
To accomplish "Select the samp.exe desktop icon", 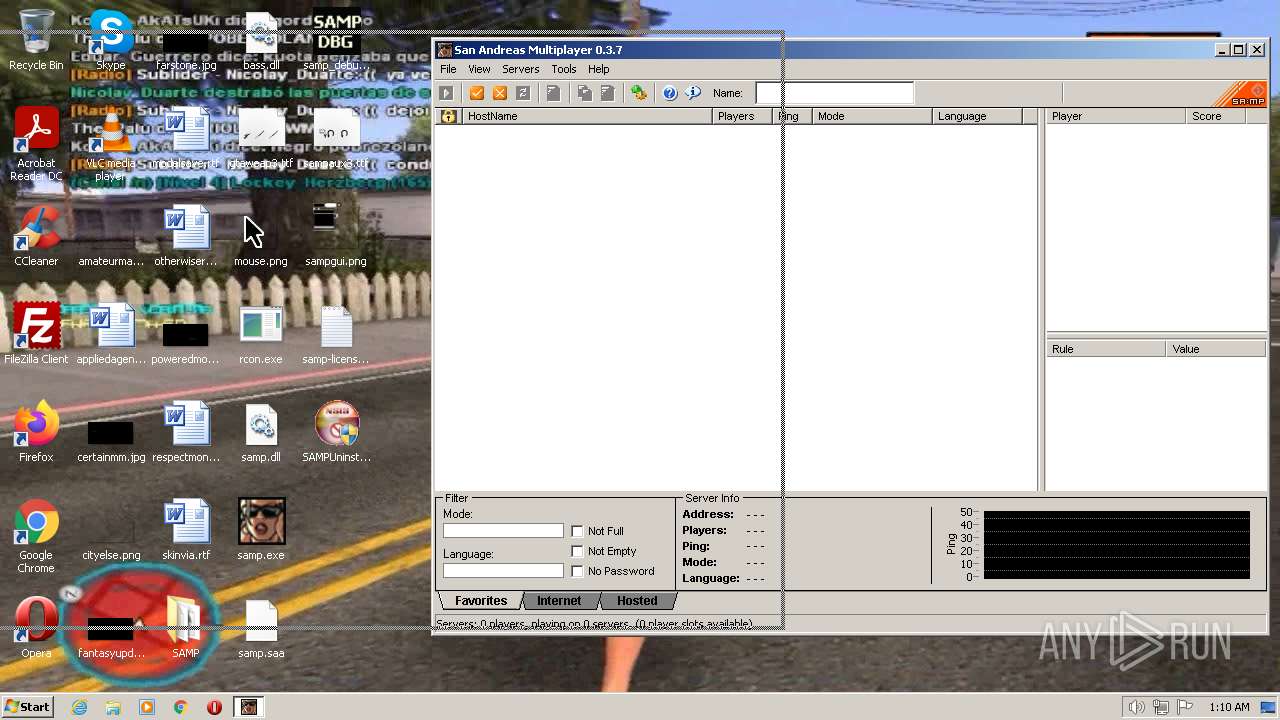I will pos(261,531).
